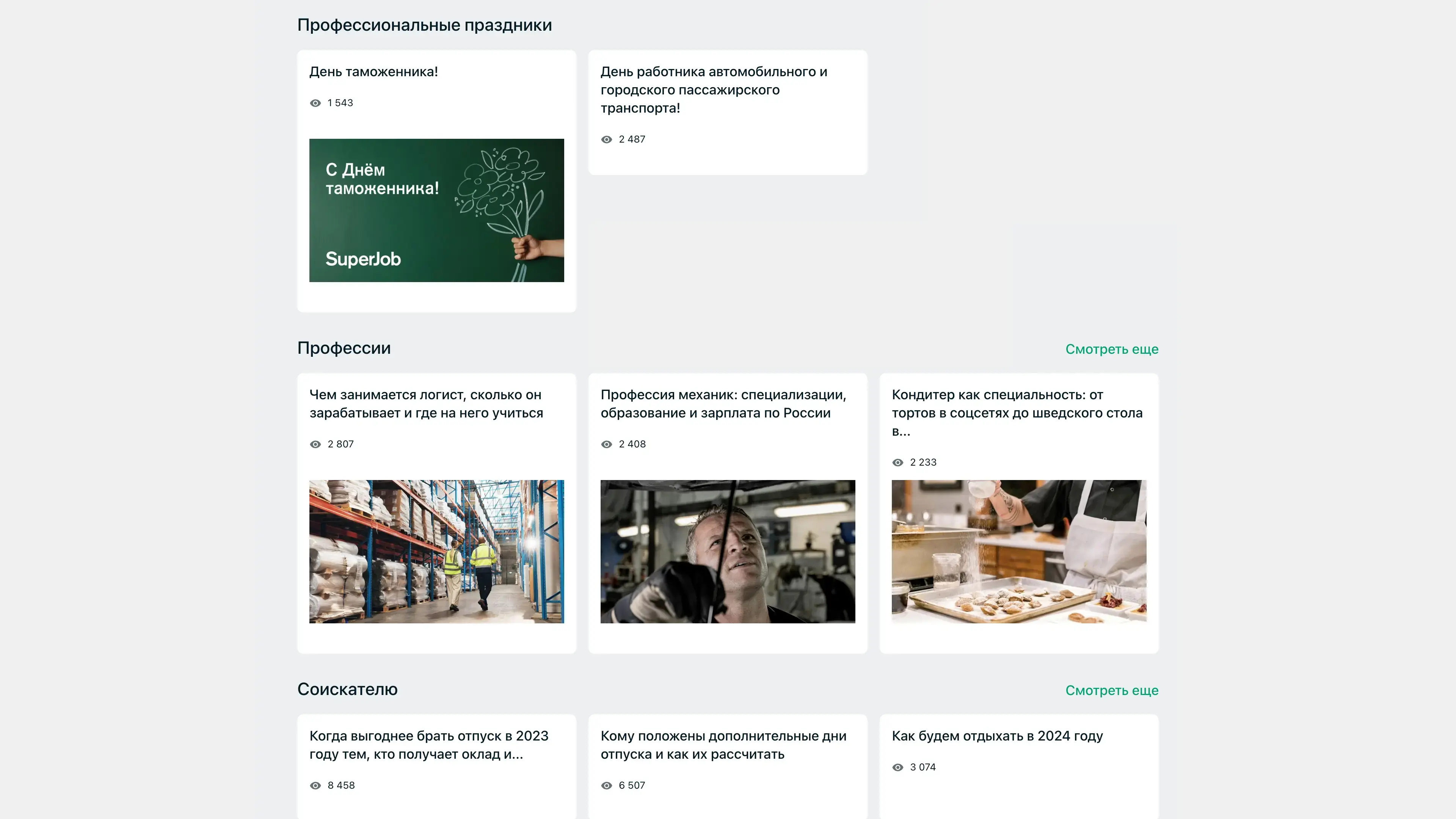This screenshot has width=1456, height=819.
Task: Open 'Смотреть еще' in the Профессии section
Action: (x=1111, y=349)
